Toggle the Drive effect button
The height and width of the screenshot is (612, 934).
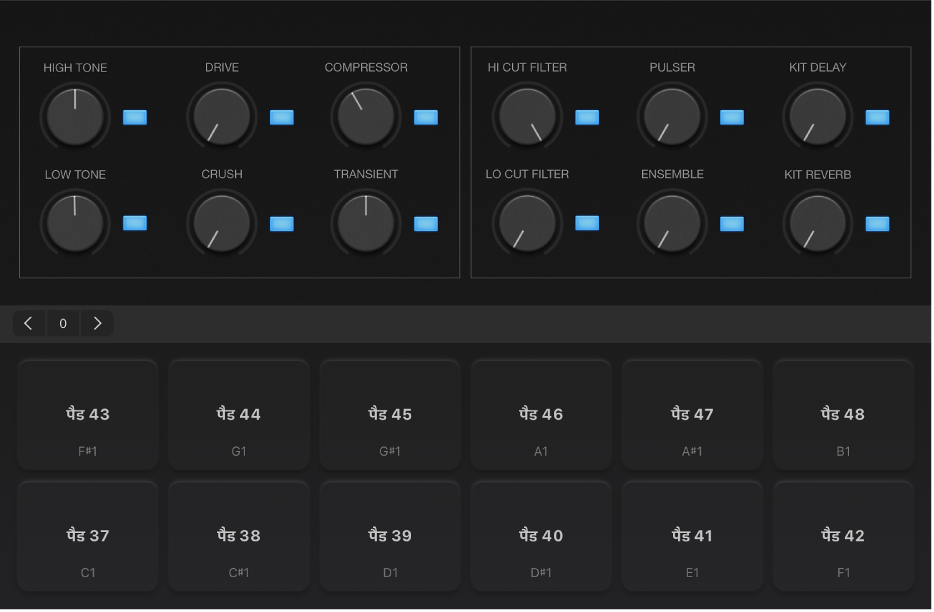(282, 117)
